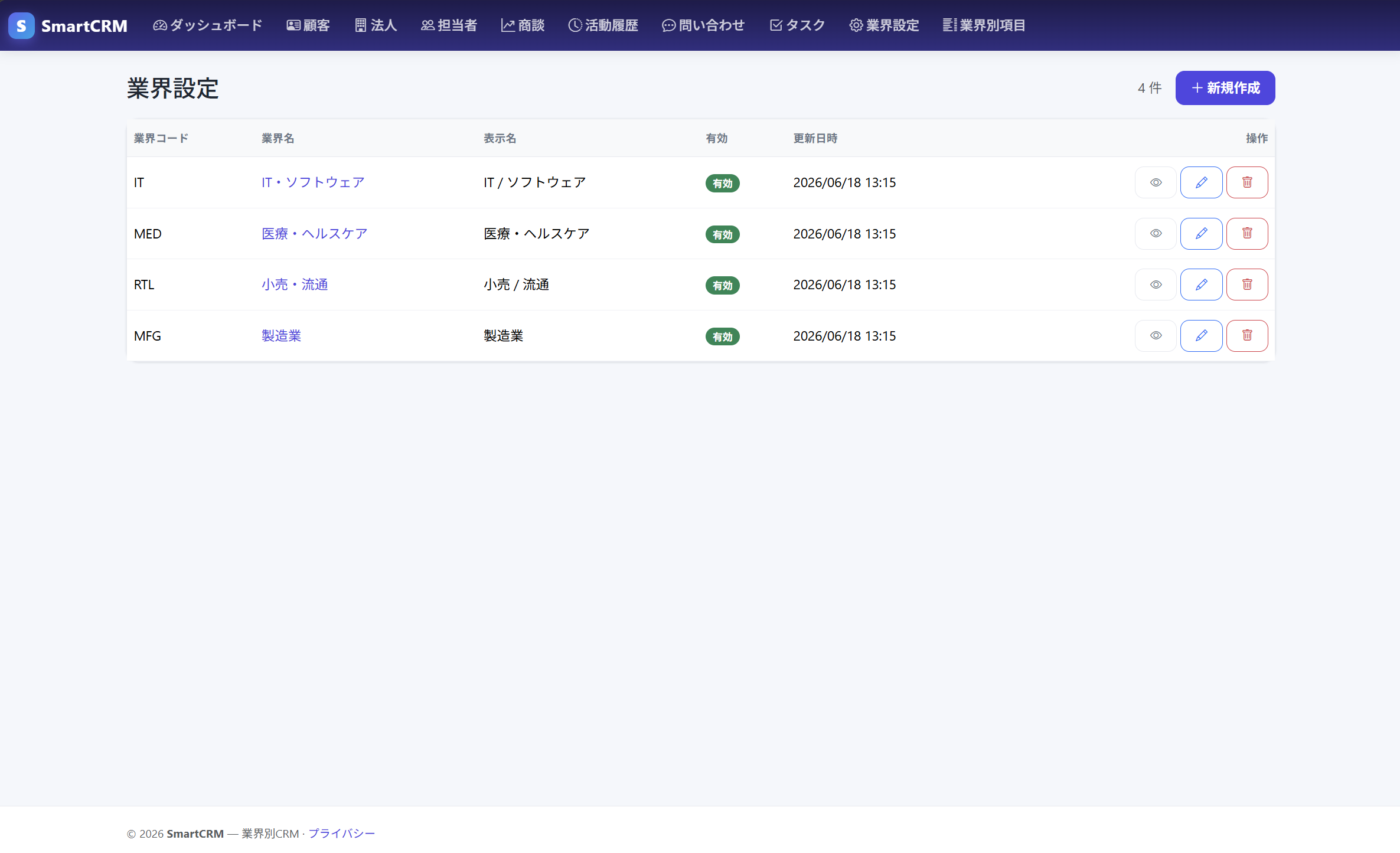Go to the 顧客 page
This screenshot has width=1400, height=853.
coord(308,25)
